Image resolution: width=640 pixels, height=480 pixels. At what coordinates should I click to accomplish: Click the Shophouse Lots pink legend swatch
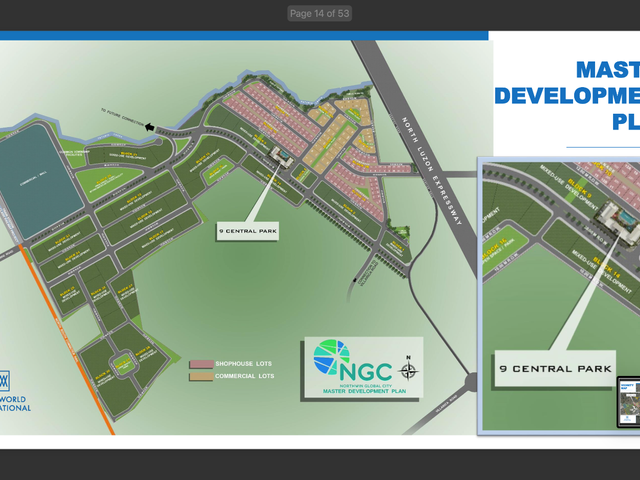pos(201,364)
